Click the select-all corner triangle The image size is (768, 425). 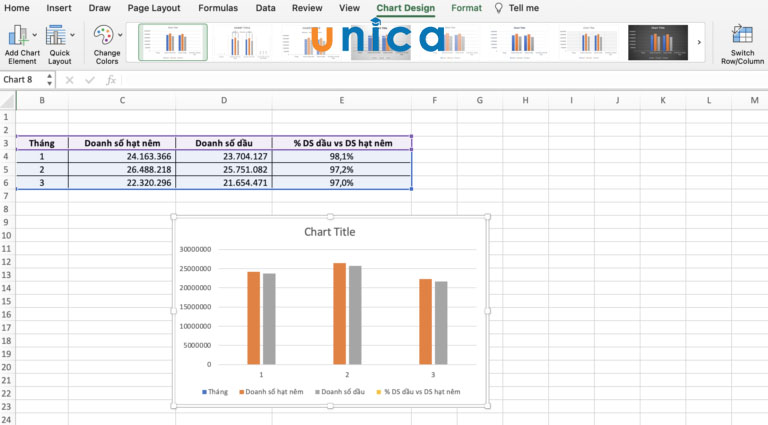click(8, 100)
